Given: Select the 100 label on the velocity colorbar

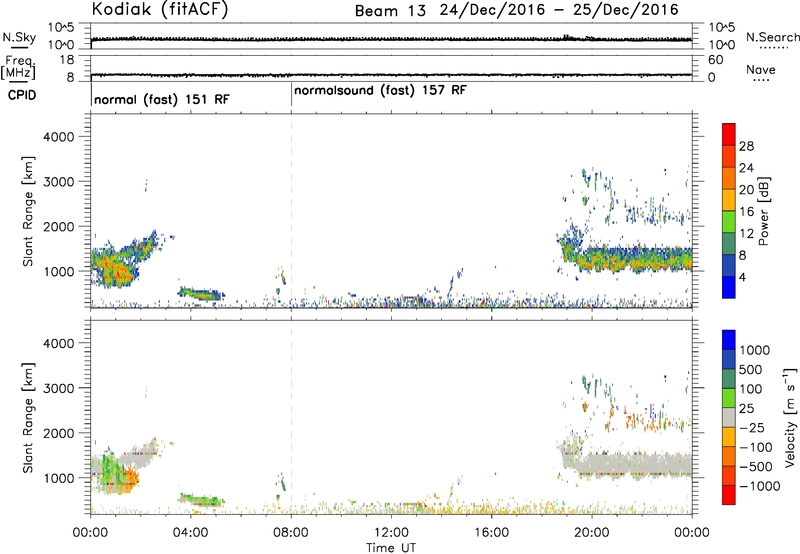Looking at the screenshot, I should click(x=750, y=389).
